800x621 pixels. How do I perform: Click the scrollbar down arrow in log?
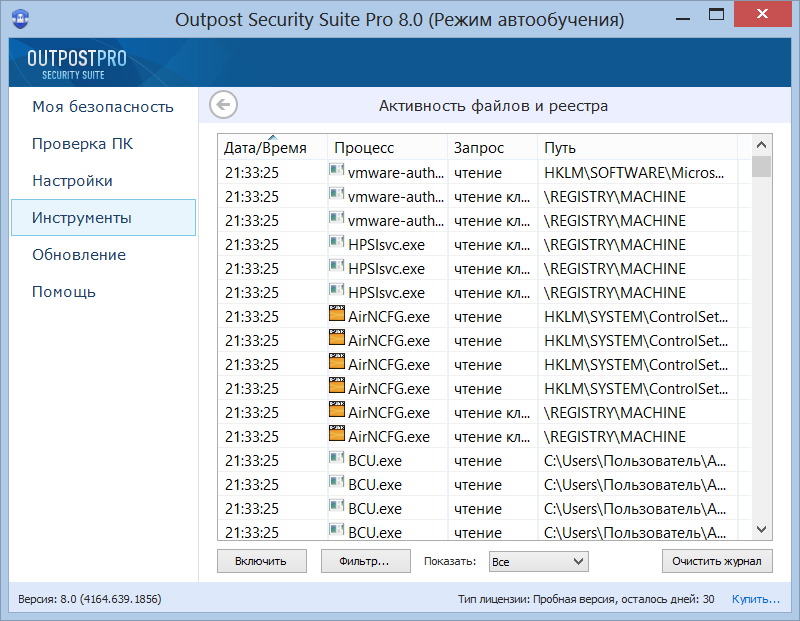point(762,529)
